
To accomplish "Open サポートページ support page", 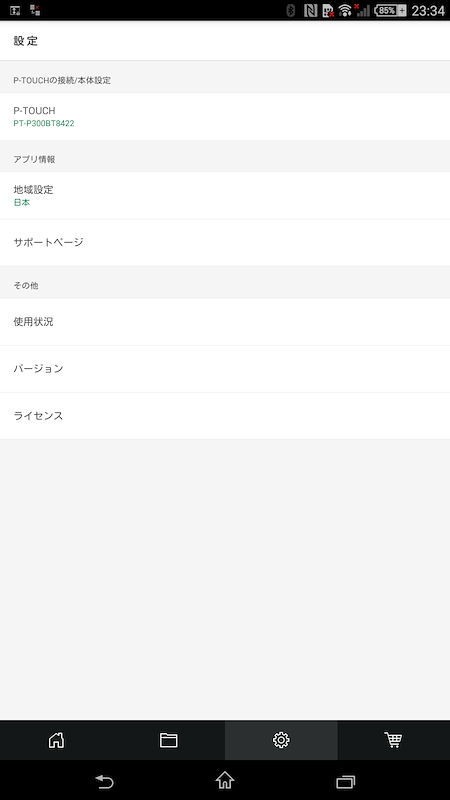I will 225,242.
